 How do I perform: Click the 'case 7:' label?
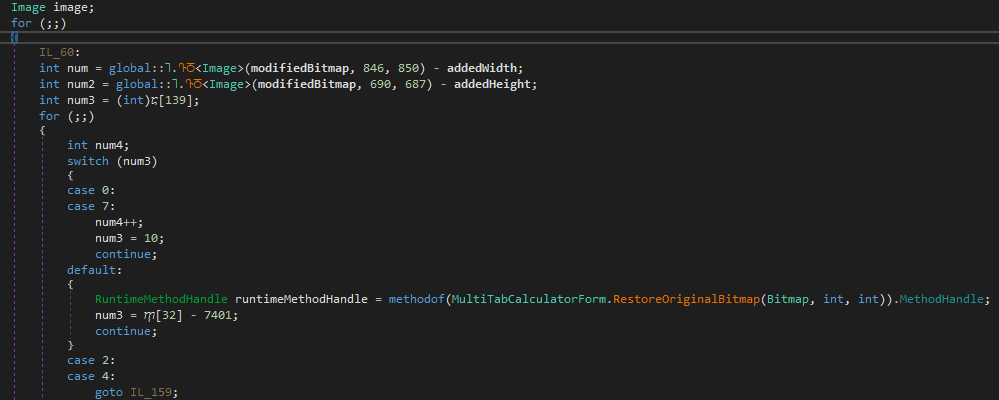pyautogui.click(x=91, y=206)
